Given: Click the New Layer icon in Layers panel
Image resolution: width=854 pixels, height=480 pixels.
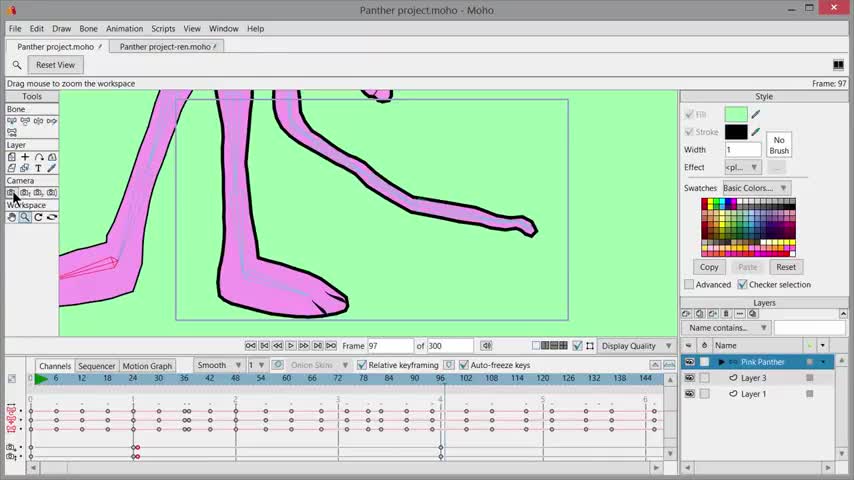Looking at the screenshot, I should pos(686,314).
